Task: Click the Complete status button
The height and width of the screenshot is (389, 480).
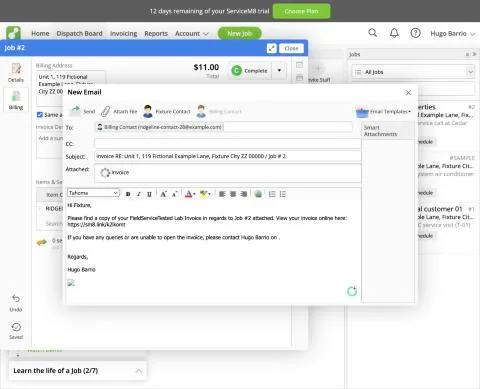Action: click(x=250, y=71)
